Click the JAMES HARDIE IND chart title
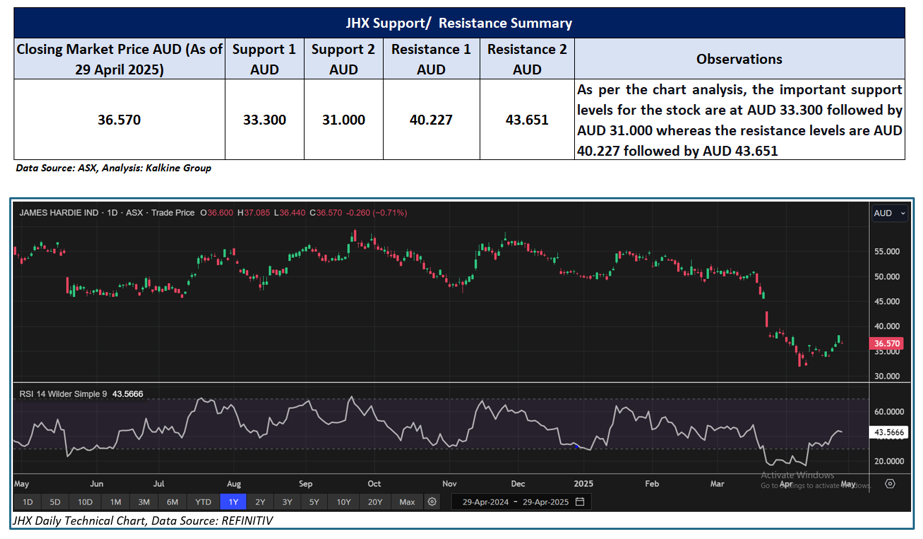The image size is (923, 539). pyautogui.click(x=59, y=212)
